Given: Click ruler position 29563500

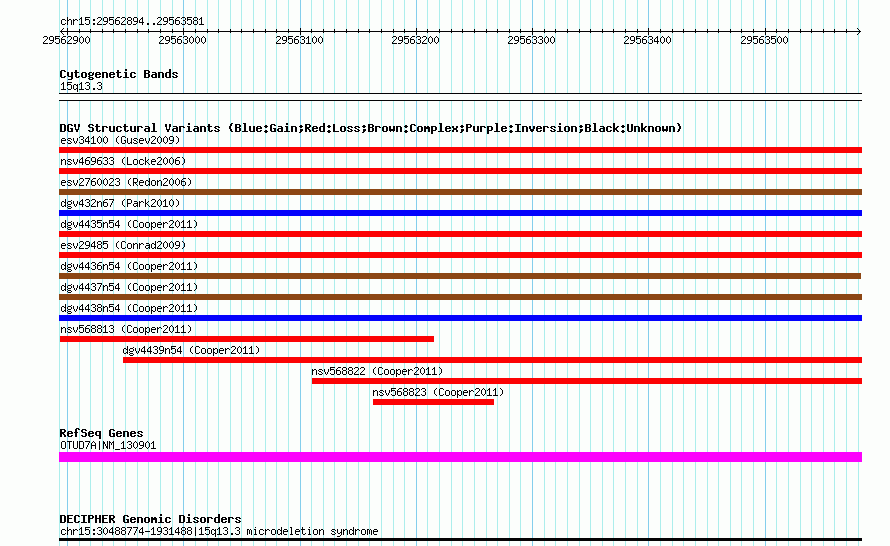Looking at the screenshot, I should pos(764,40).
